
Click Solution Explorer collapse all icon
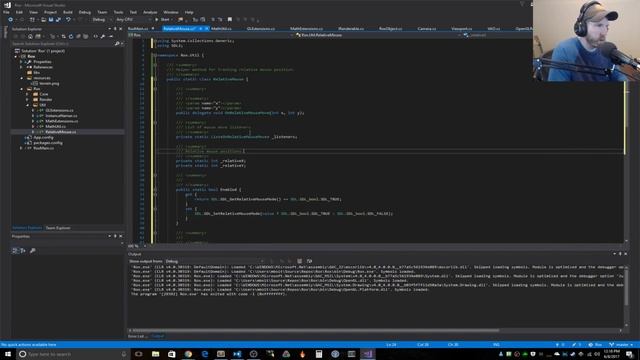tap(78, 36)
